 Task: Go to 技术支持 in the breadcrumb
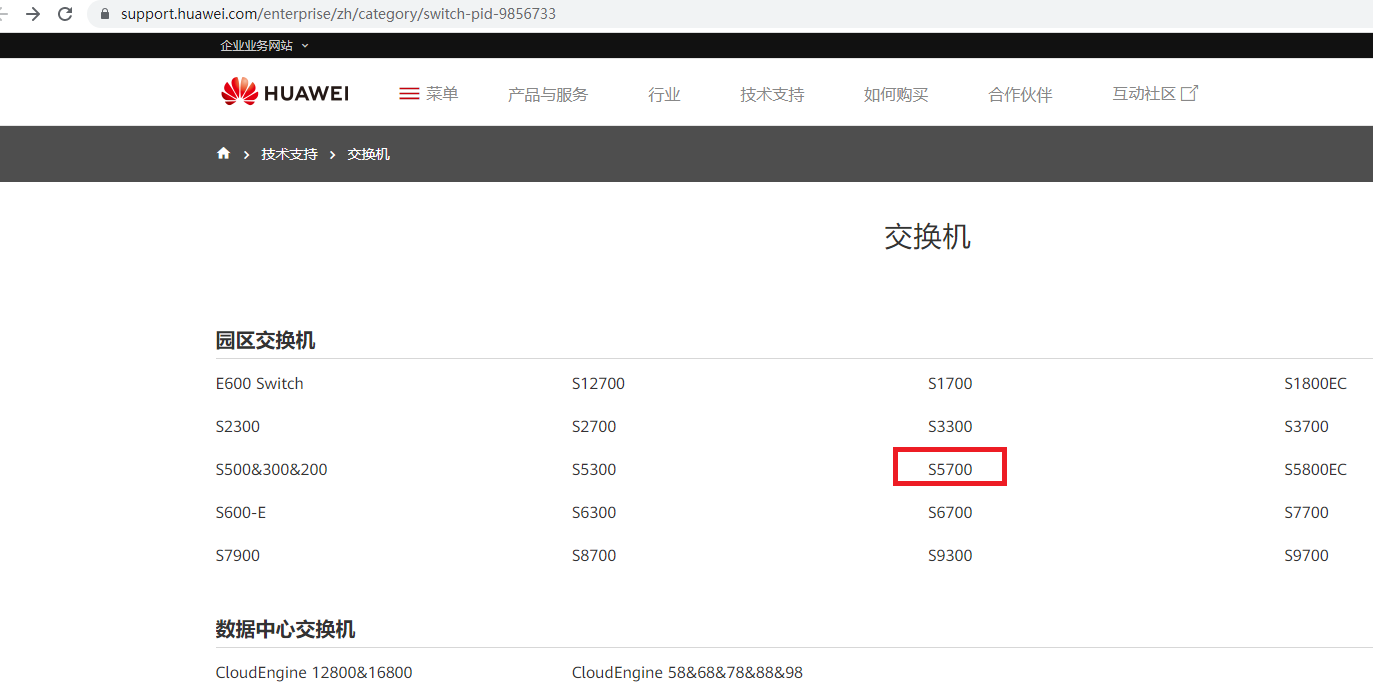(289, 154)
